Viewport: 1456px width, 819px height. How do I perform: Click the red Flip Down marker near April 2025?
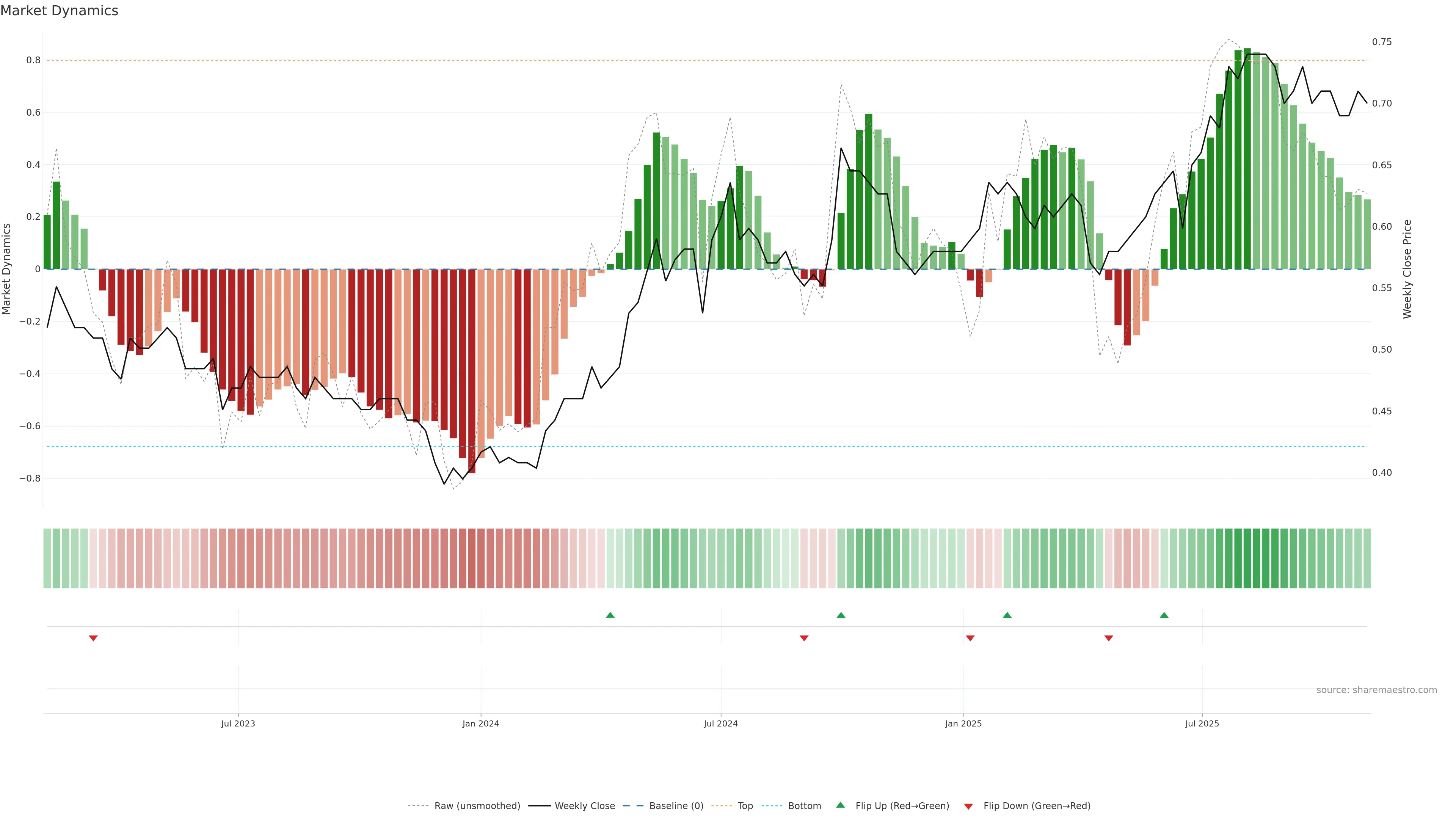coord(1109,638)
